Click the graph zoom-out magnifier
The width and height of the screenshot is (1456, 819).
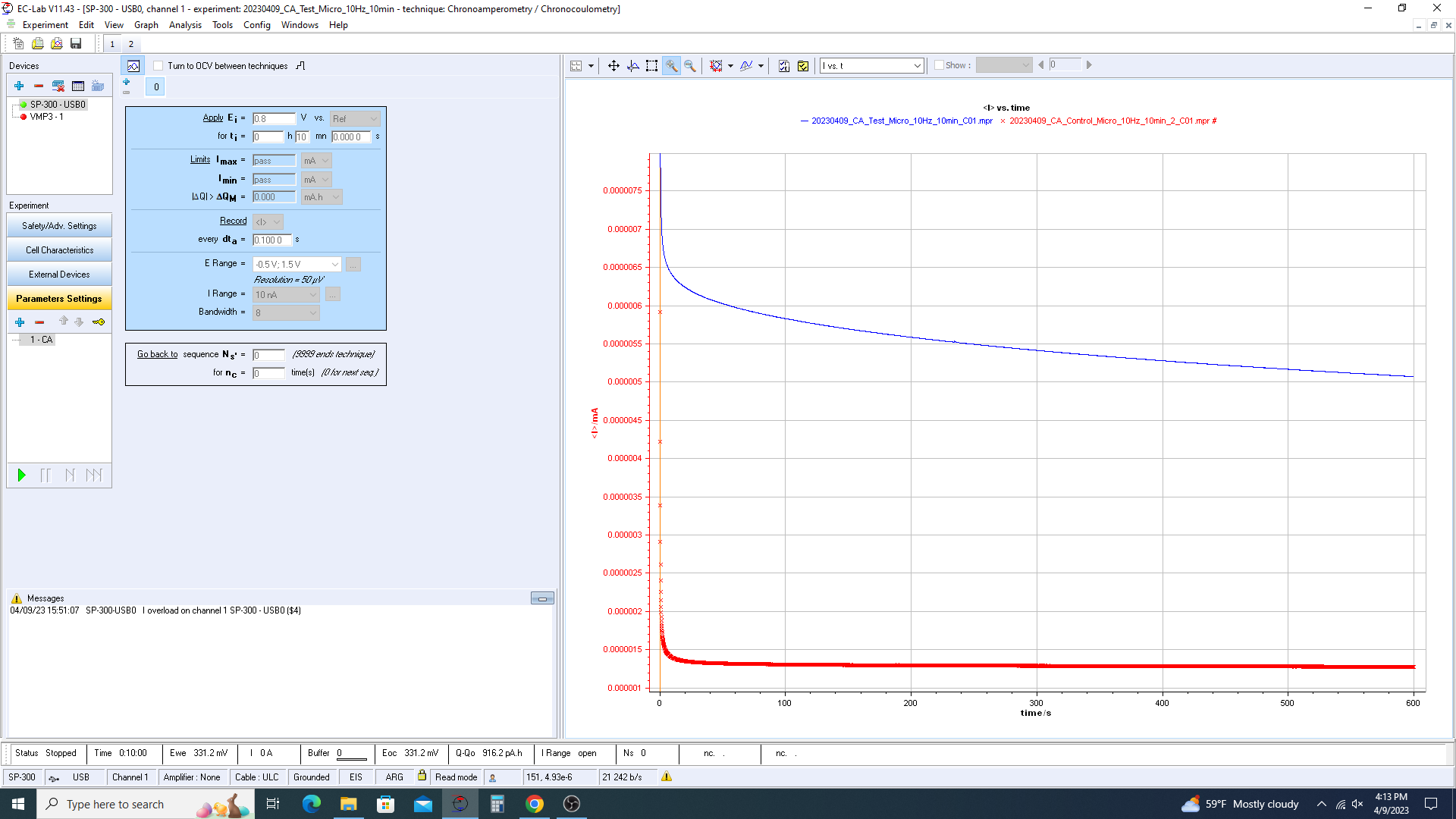coord(690,66)
